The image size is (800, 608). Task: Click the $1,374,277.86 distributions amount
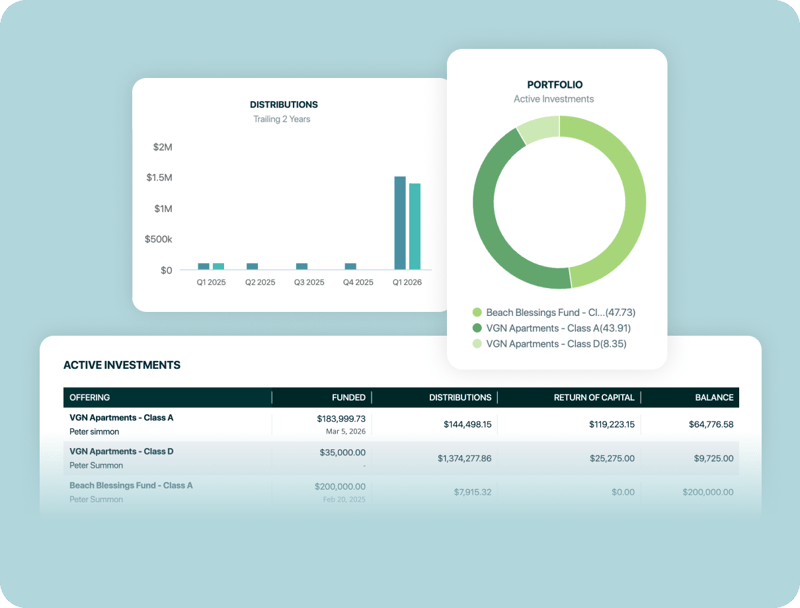click(464, 458)
